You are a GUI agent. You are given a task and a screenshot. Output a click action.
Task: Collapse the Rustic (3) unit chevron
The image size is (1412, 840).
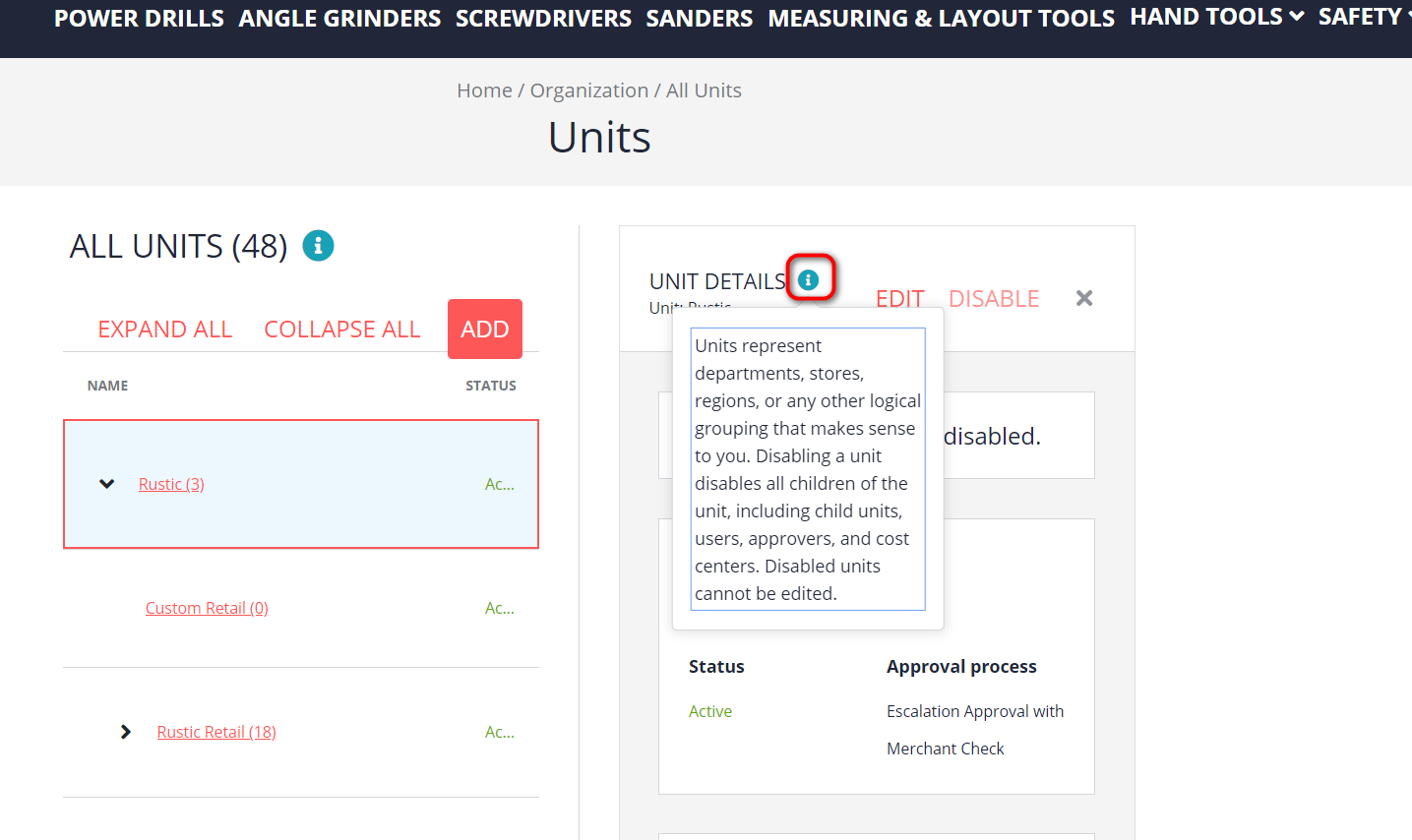coord(107,484)
